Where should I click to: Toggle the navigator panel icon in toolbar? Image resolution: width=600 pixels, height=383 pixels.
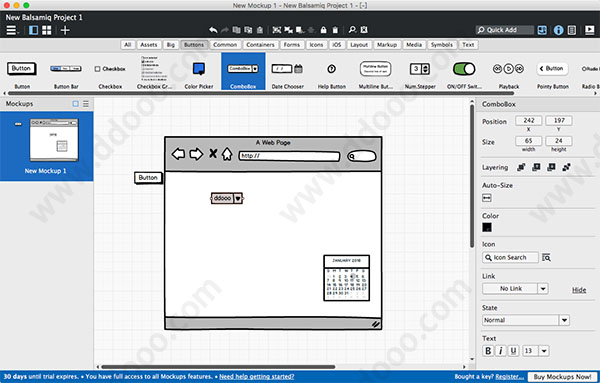tap(34, 30)
